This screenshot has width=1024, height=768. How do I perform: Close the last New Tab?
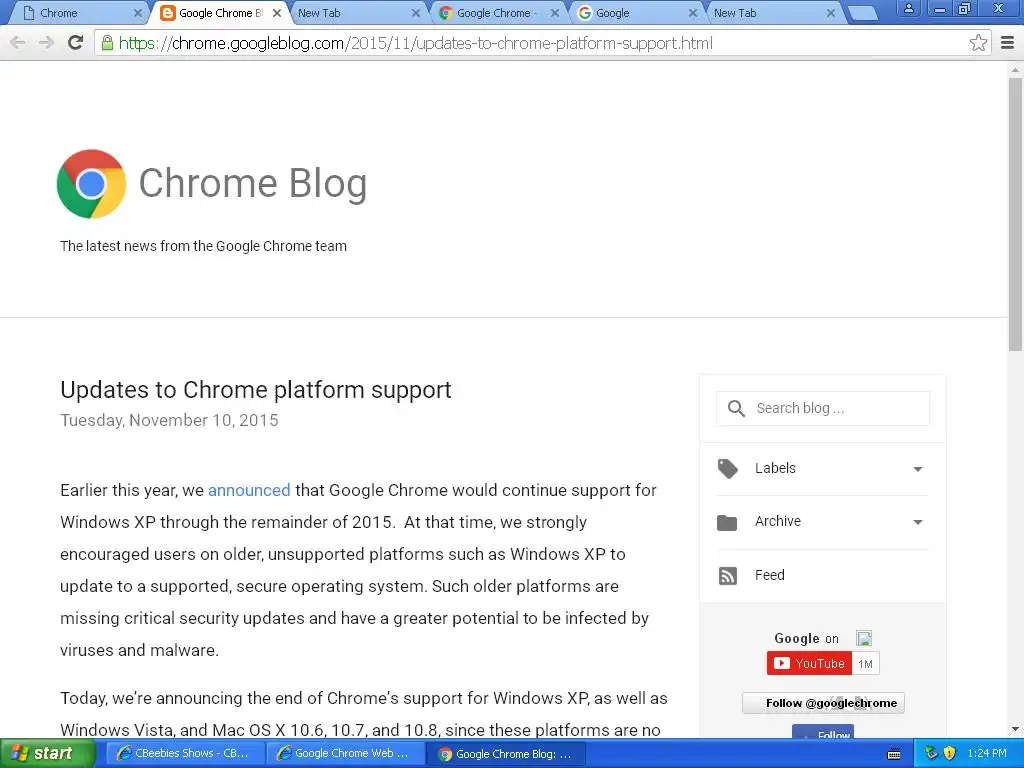coord(831,13)
